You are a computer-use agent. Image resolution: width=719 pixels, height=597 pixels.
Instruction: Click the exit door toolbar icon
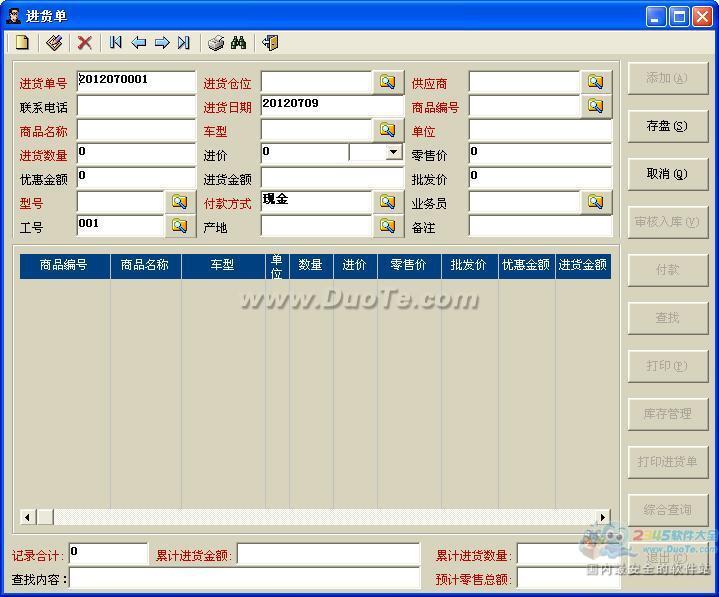pos(270,43)
